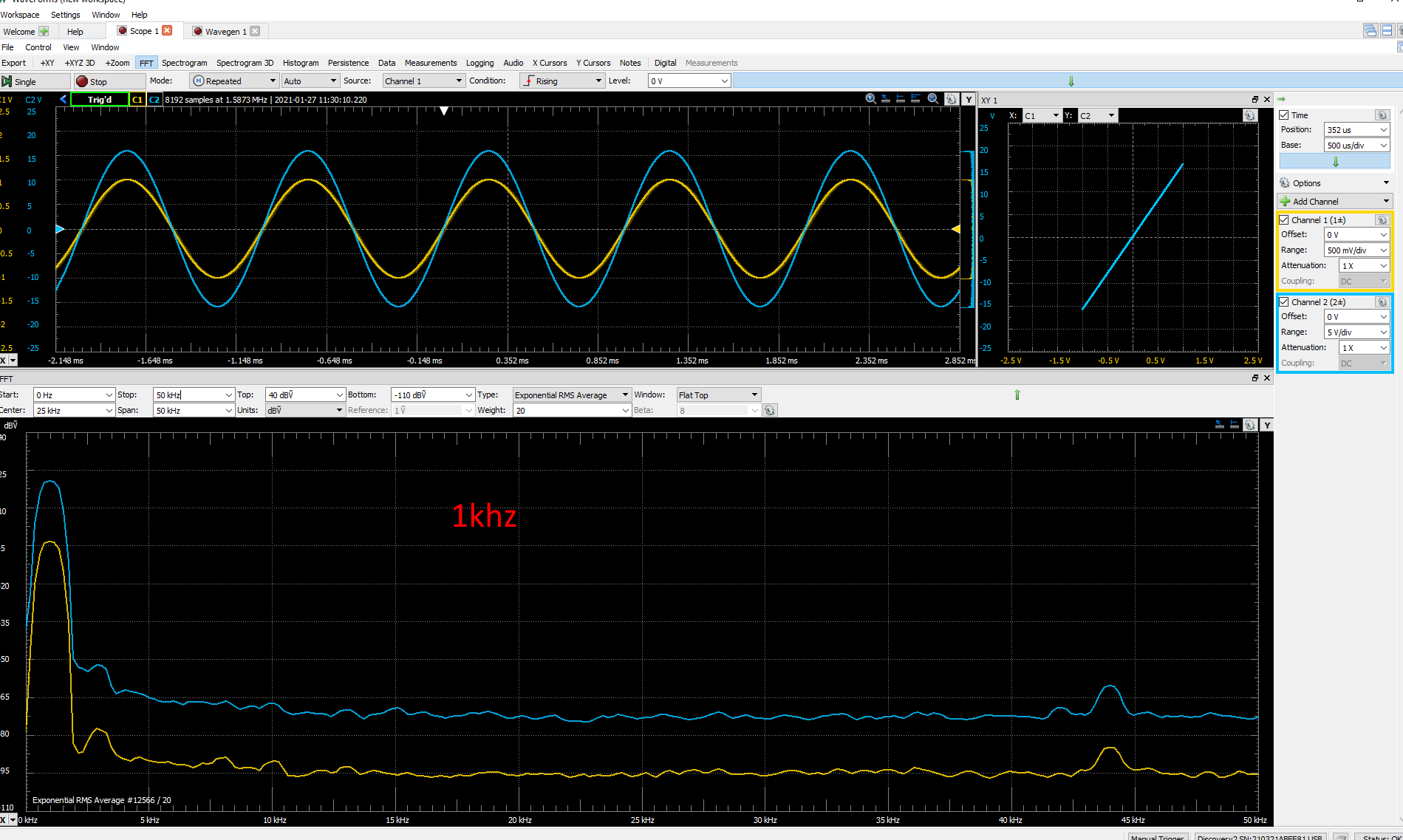This screenshot has height=840, width=1403.
Task: Click Add Channel button
Action: click(x=1335, y=201)
